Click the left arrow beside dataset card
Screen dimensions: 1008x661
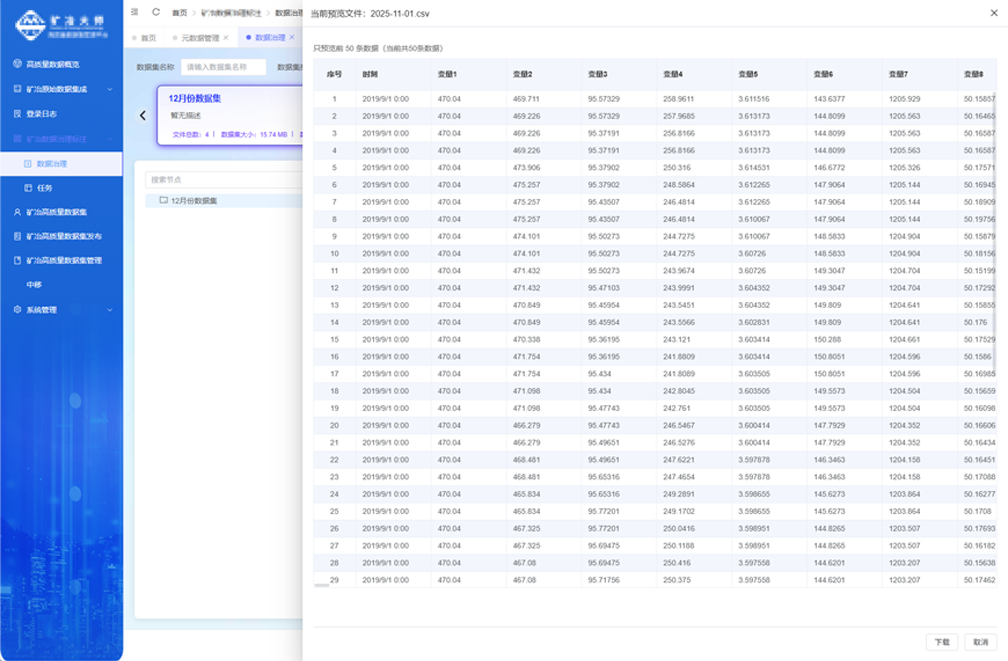pos(143,115)
